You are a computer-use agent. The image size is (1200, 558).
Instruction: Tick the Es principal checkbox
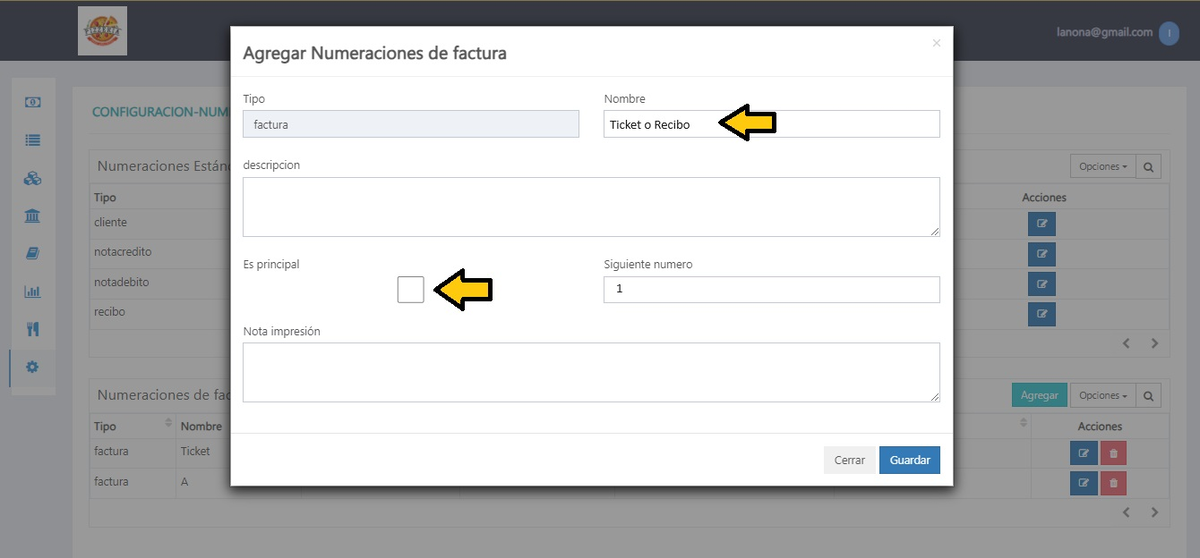(x=411, y=290)
